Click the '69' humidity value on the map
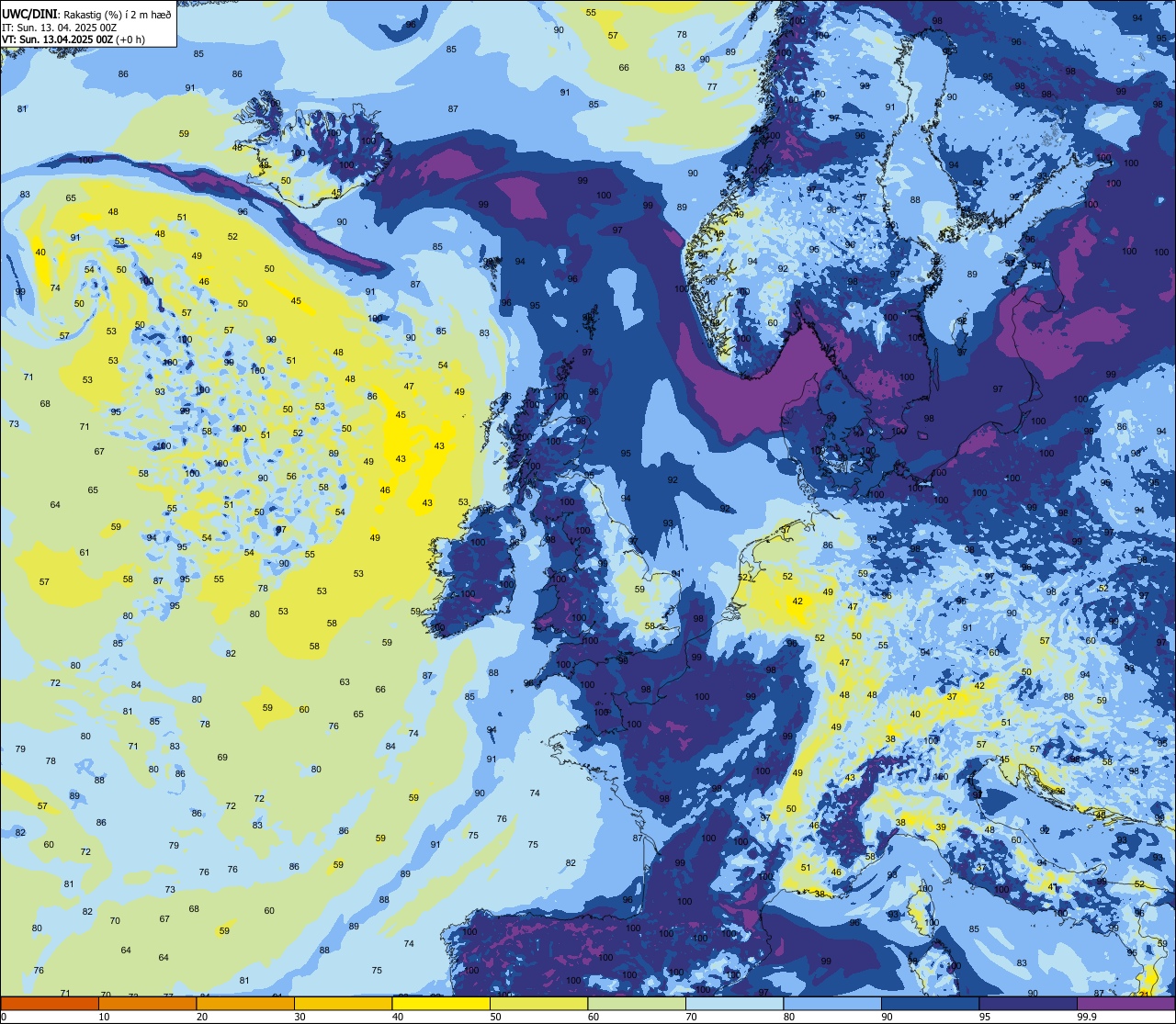The width and height of the screenshot is (1176, 1024). (x=222, y=758)
